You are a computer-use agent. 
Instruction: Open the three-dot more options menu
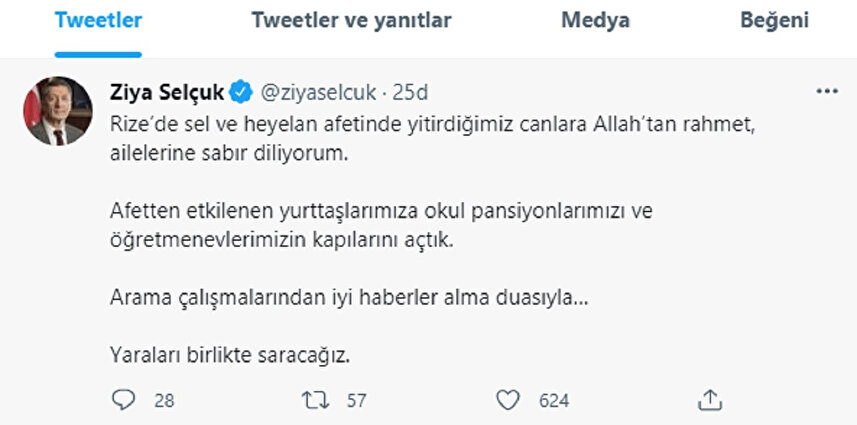[x=827, y=92]
